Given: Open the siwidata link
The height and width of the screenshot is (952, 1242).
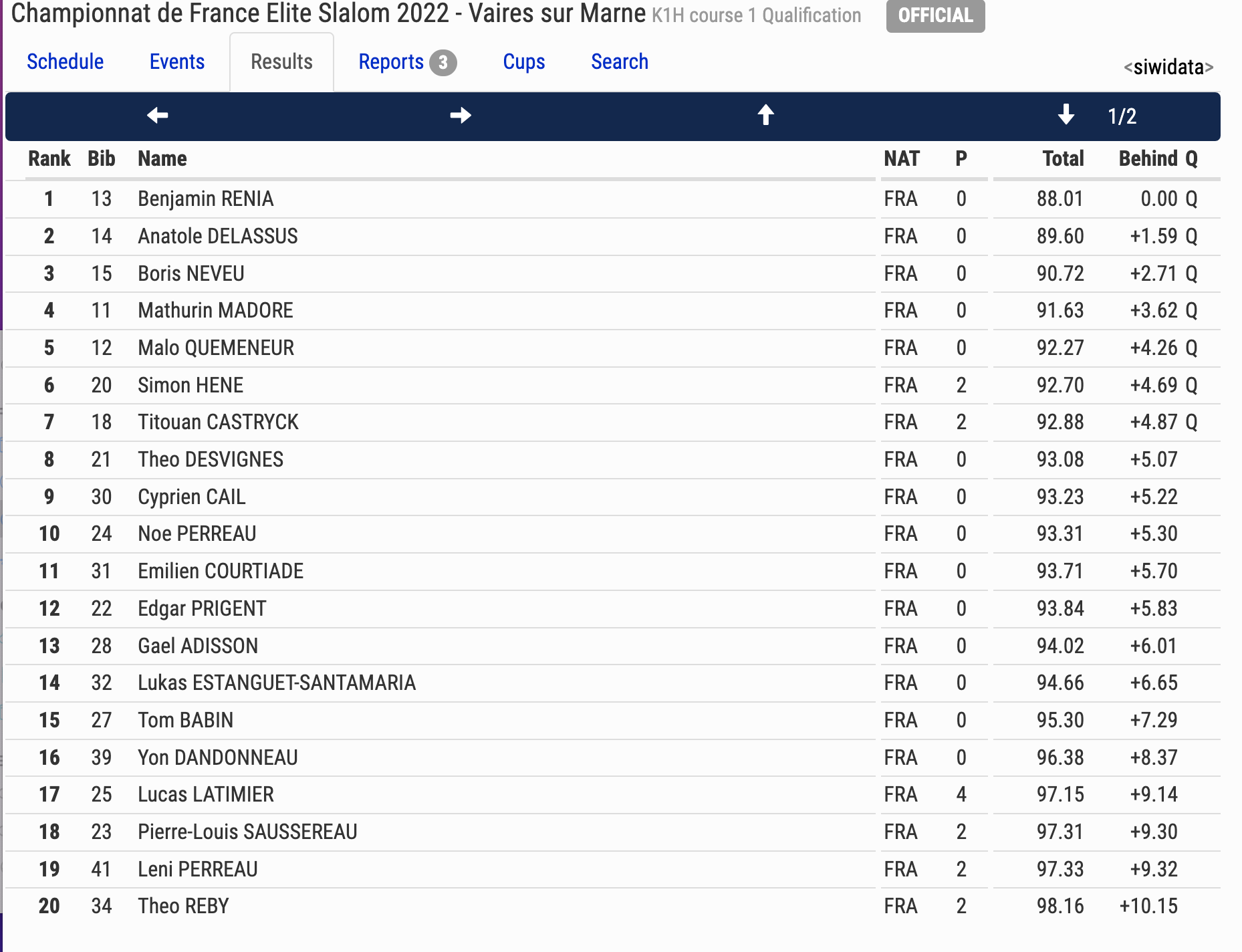Looking at the screenshot, I should click(1168, 67).
